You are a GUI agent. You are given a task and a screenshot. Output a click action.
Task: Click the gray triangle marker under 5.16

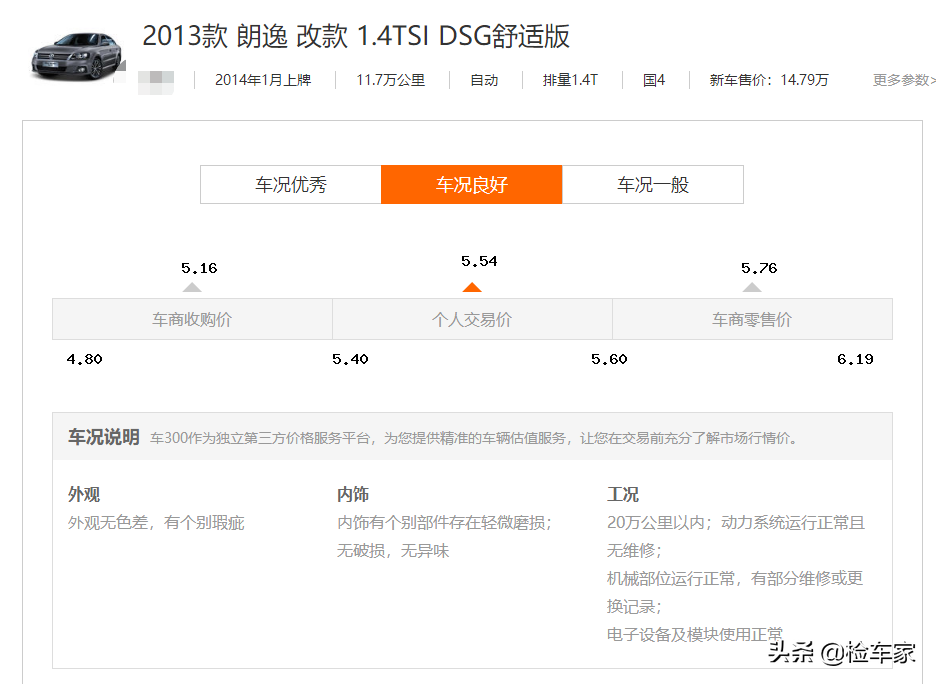coord(192,287)
